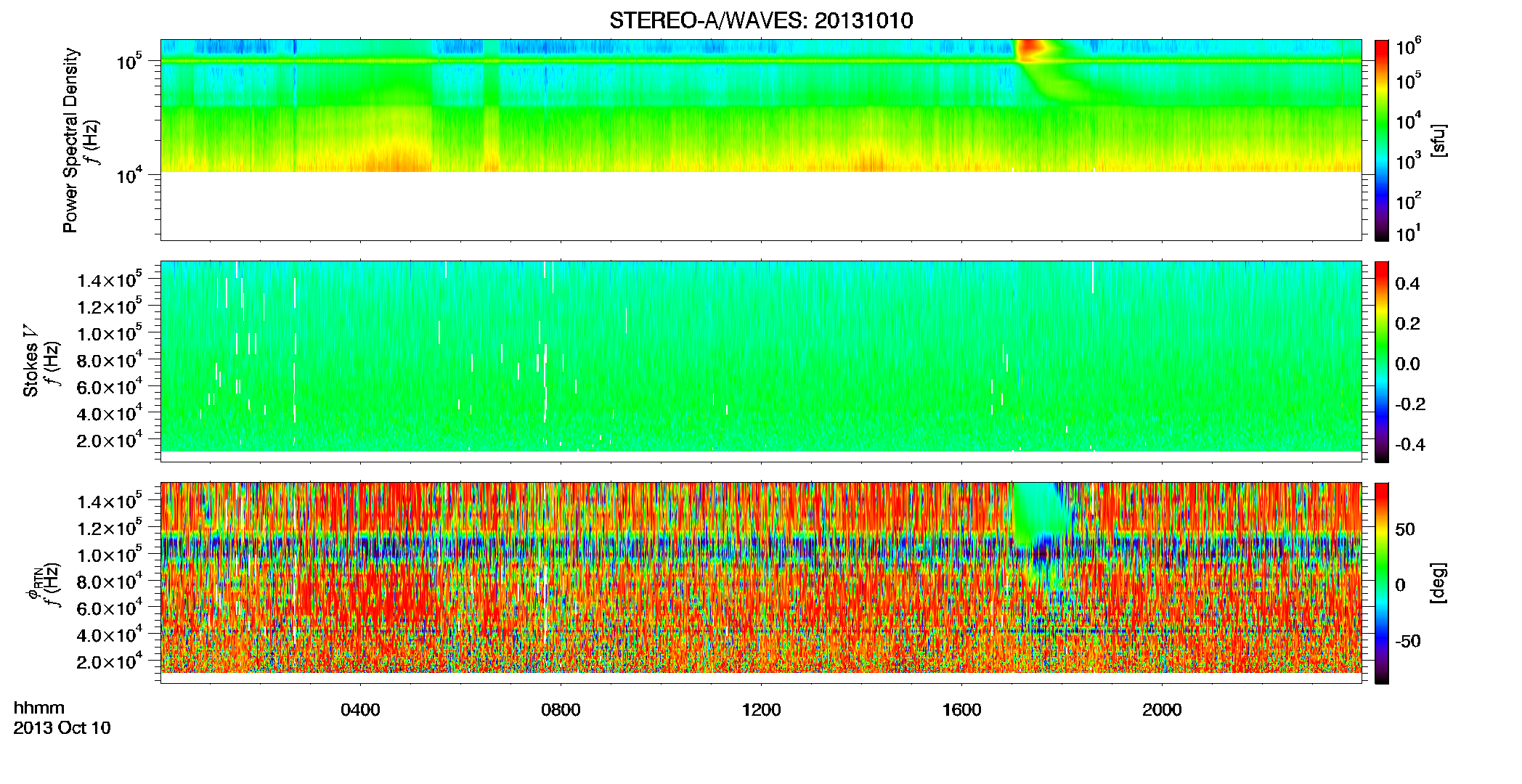
Task: Select 6.0×10^4 tick in the Stokes V panel
Action: pos(110,387)
